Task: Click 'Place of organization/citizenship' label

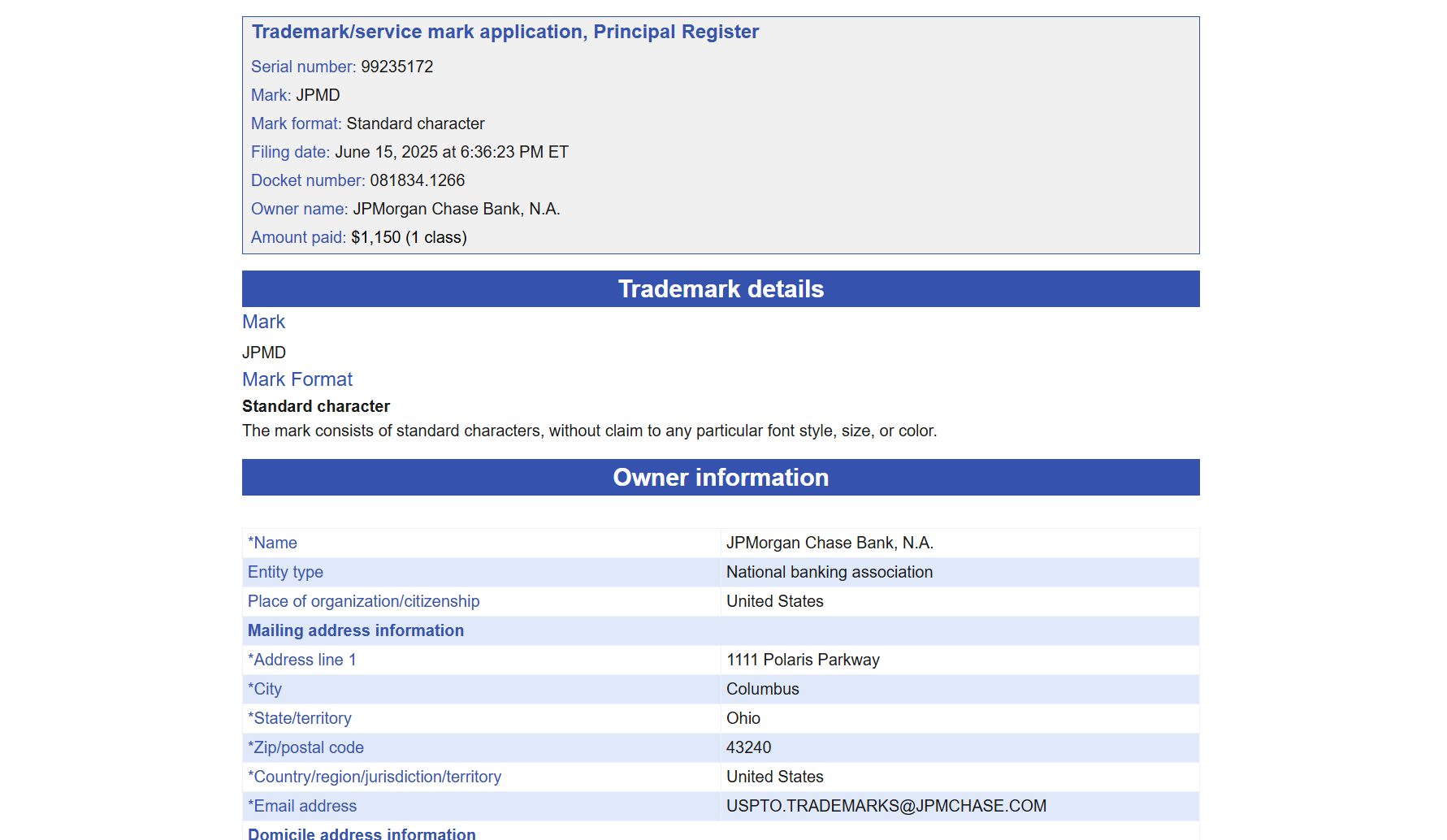Action: (x=363, y=601)
